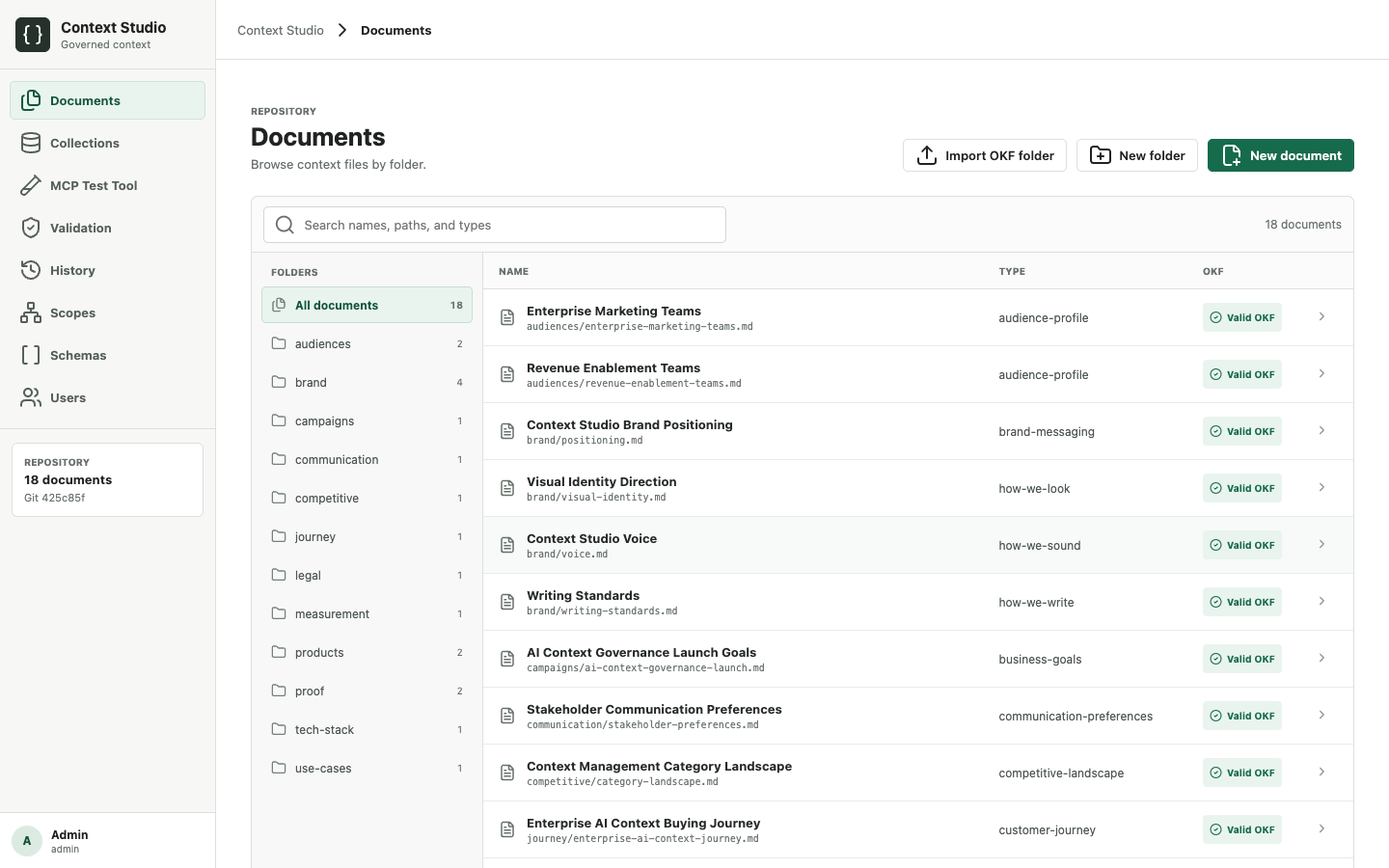Click the upload icon on Import OKF folder
1389x868 pixels.
[x=927, y=155]
